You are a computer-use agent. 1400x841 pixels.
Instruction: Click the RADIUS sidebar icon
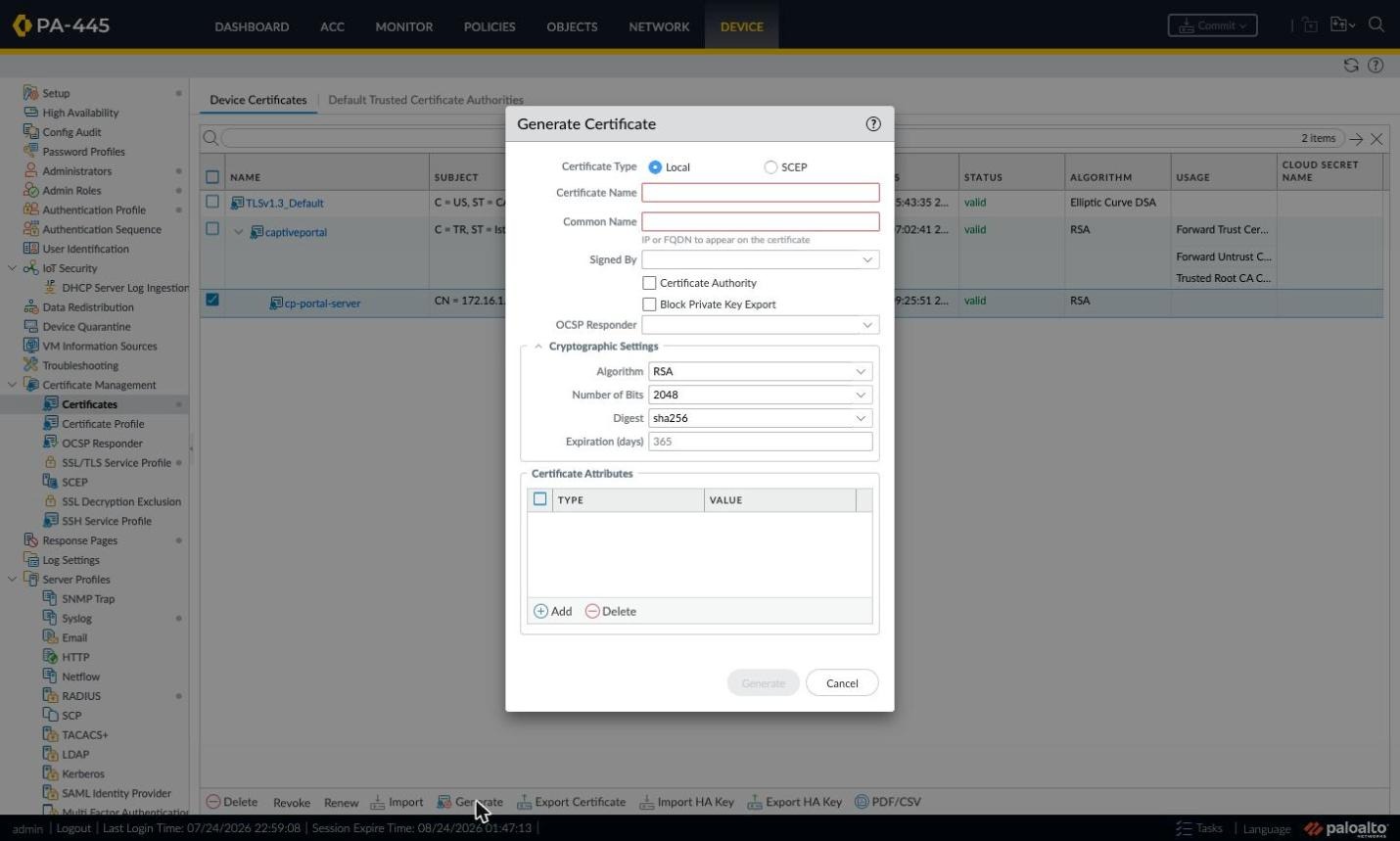click(51, 696)
